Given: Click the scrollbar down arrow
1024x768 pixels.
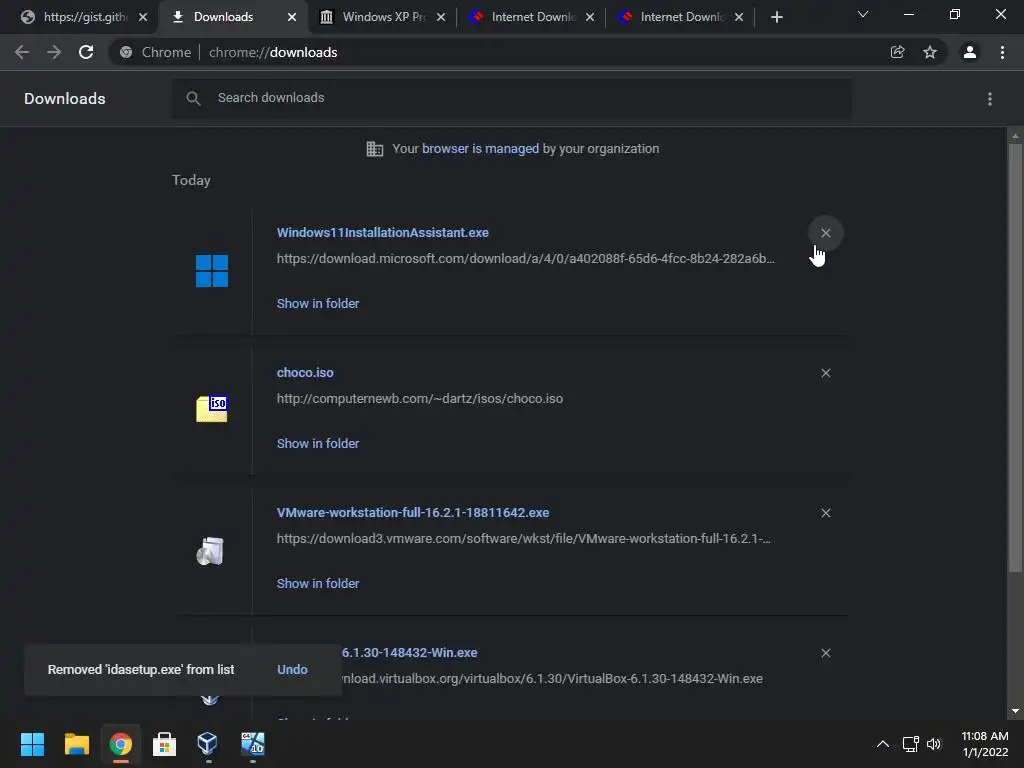Looking at the screenshot, I should 1015,711.
